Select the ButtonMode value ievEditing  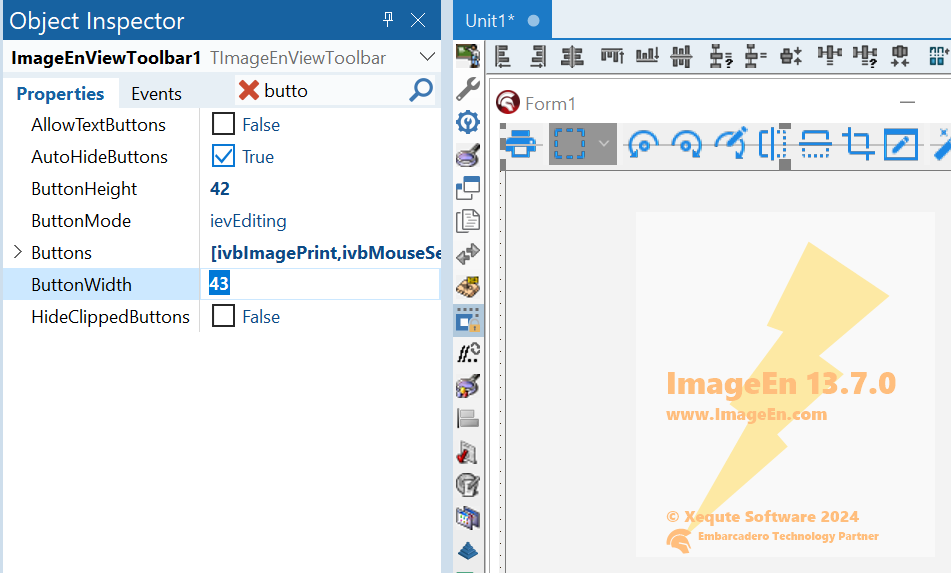248,221
